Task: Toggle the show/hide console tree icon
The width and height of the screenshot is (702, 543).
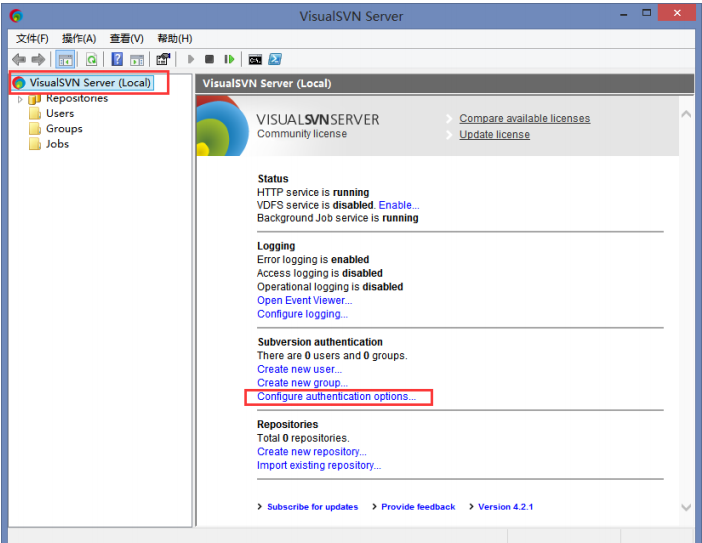Action: pos(65,59)
